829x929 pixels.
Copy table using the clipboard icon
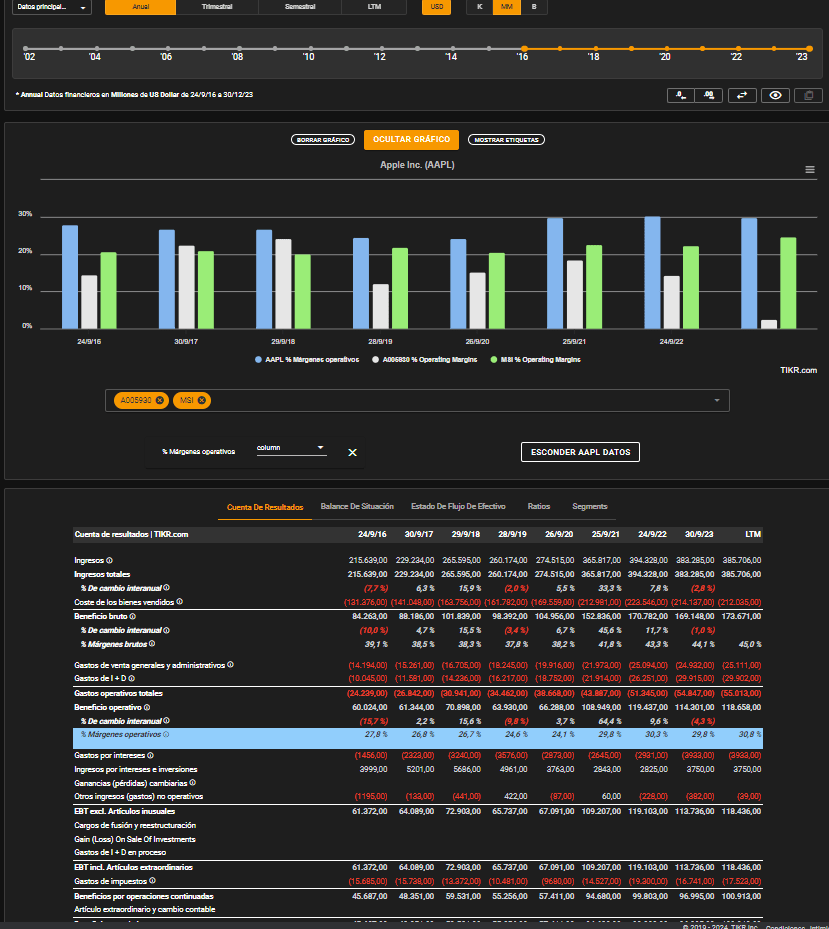pyautogui.click(x=808, y=95)
